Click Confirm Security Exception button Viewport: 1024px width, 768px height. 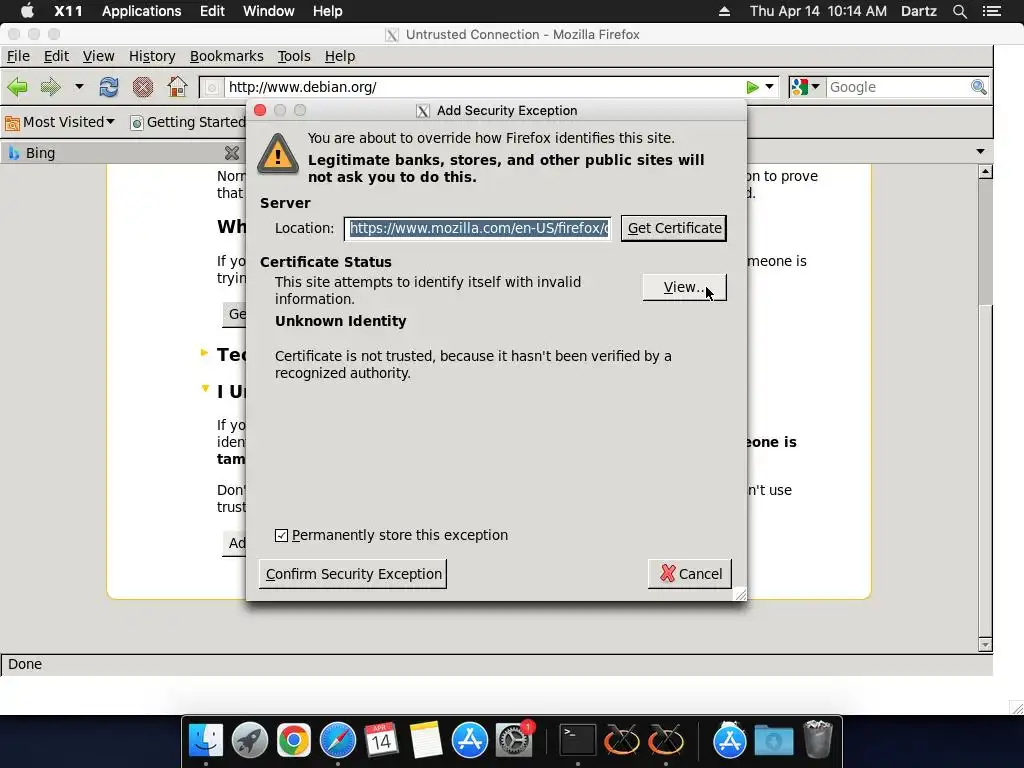(x=353, y=574)
